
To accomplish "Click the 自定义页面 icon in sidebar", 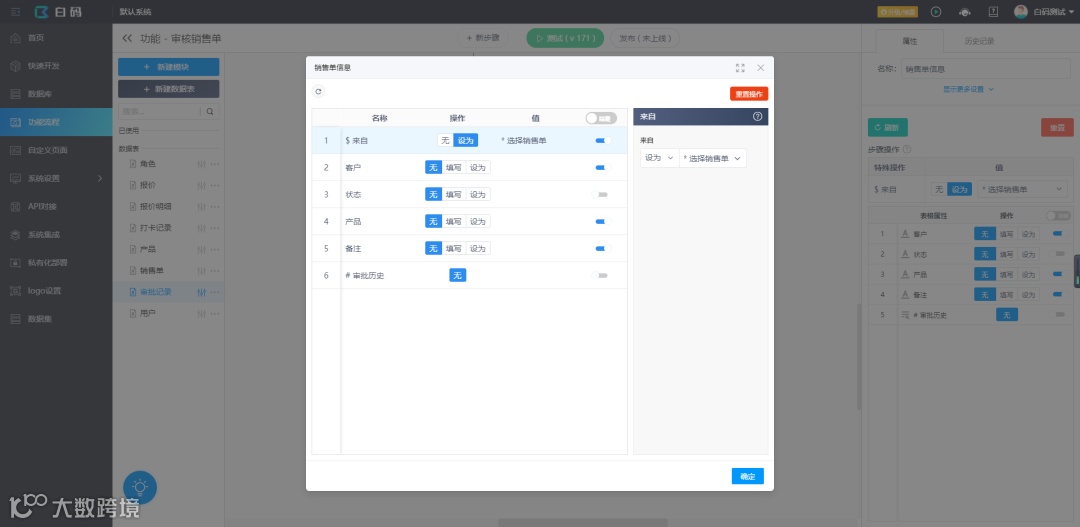I will 15,150.
